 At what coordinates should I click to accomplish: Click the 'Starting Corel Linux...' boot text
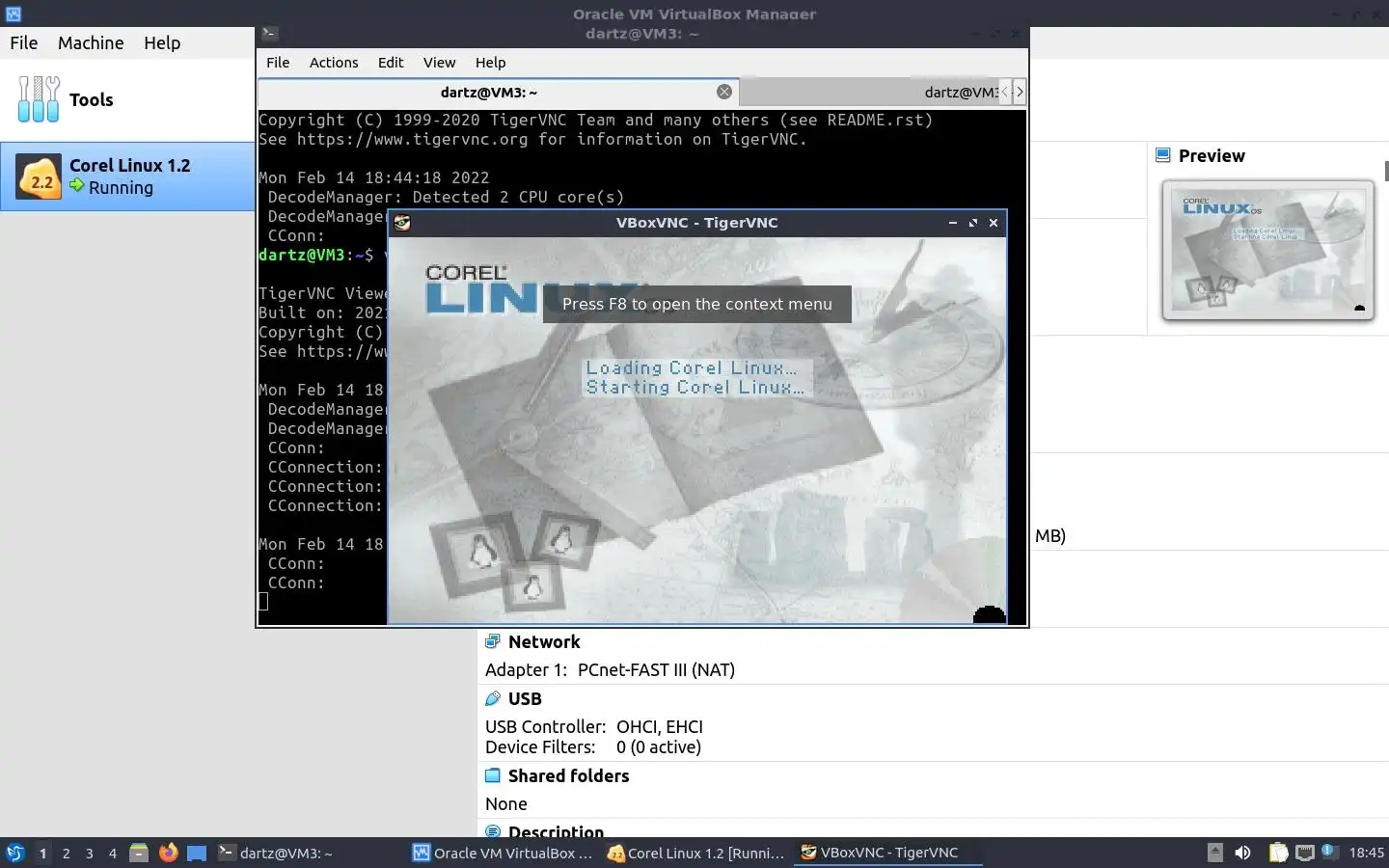[695, 387]
